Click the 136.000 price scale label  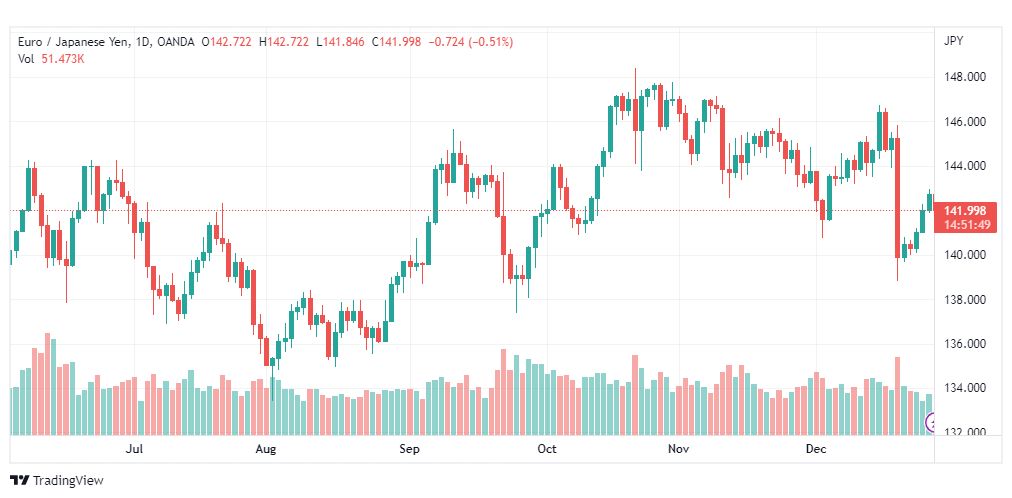[x=965, y=344]
